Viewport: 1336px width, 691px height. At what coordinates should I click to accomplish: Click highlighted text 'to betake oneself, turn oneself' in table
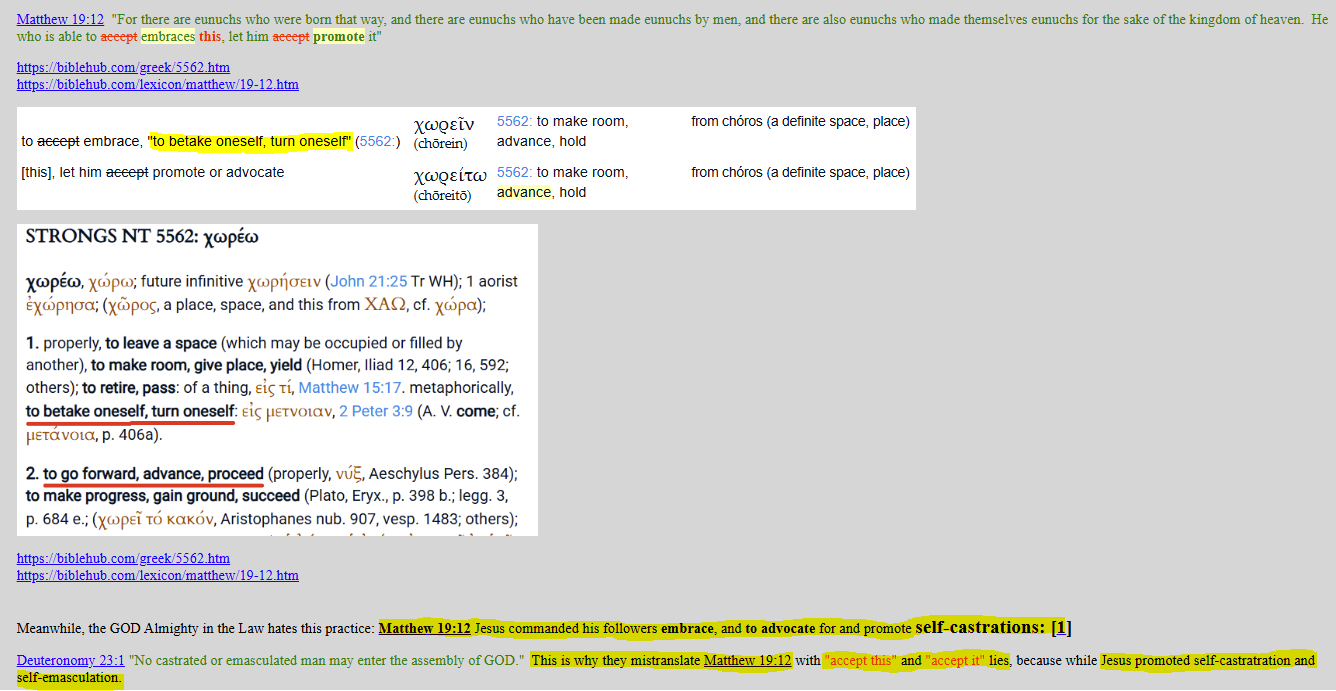[x=250, y=141]
